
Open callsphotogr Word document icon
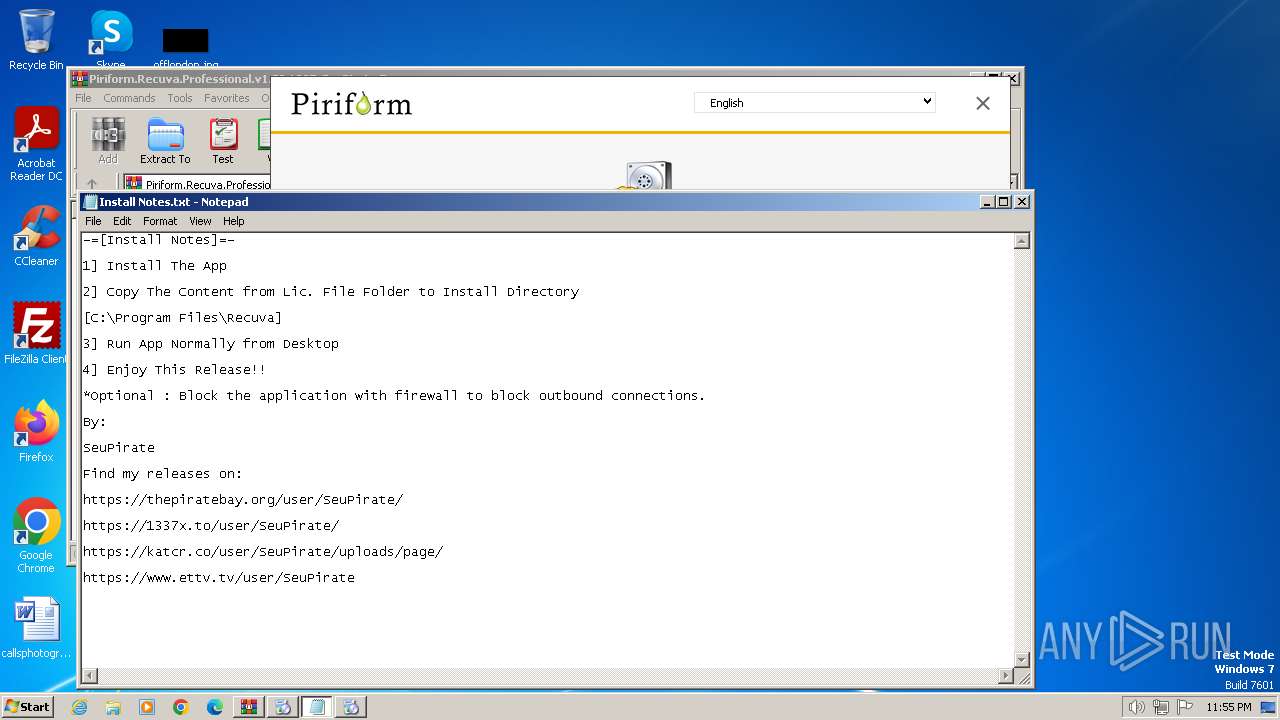(36, 628)
